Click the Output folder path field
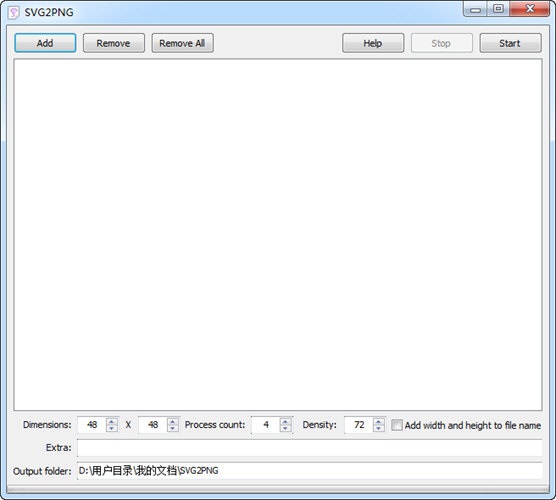This screenshot has width=556, height=500. click(x=310, y=471)
